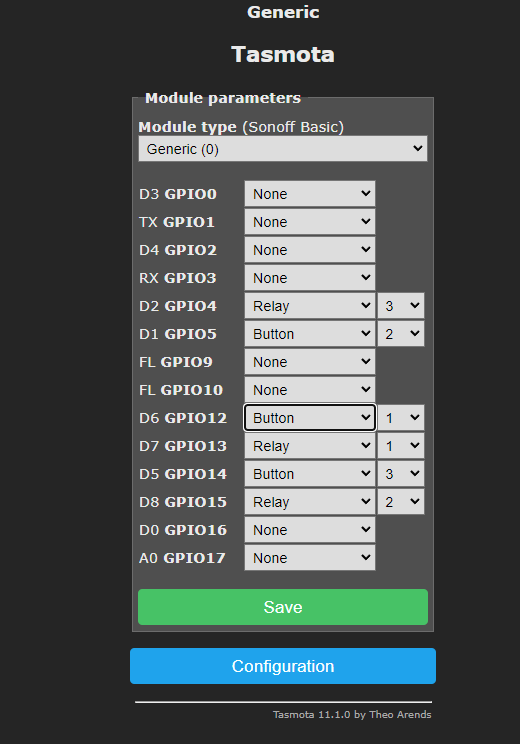Change GPIO4 Relay function dropdown

click(310, 306)
